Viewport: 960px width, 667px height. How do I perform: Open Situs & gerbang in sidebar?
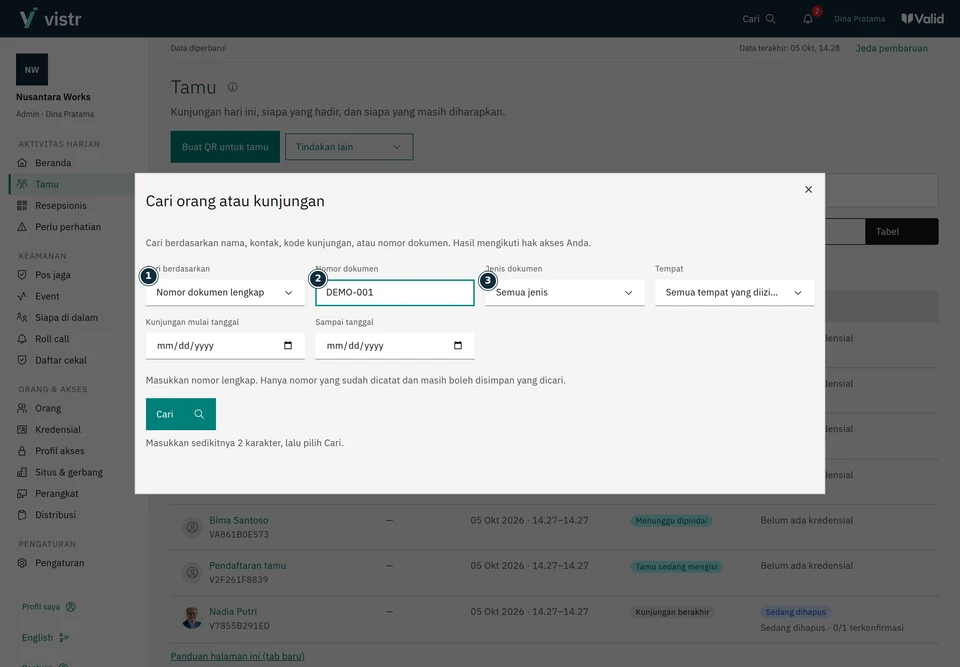(69, 473)
